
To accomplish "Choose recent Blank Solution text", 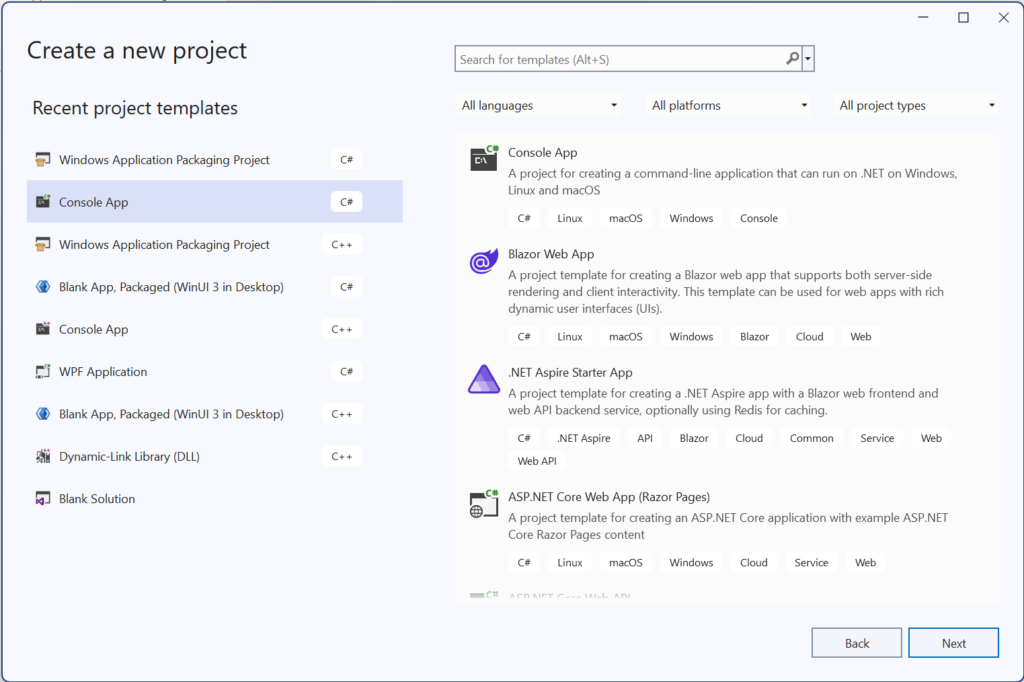I will 97,499.
